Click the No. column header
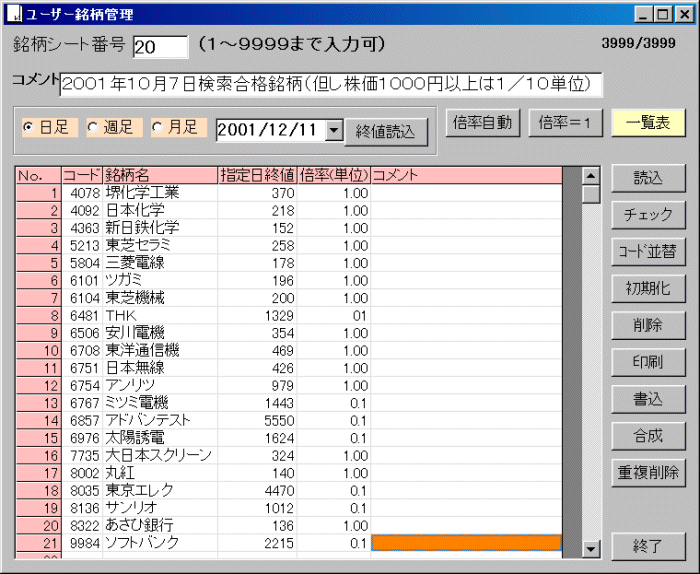Image resolution: width=700 pixels, height=574 pixels. pos(38,175)
